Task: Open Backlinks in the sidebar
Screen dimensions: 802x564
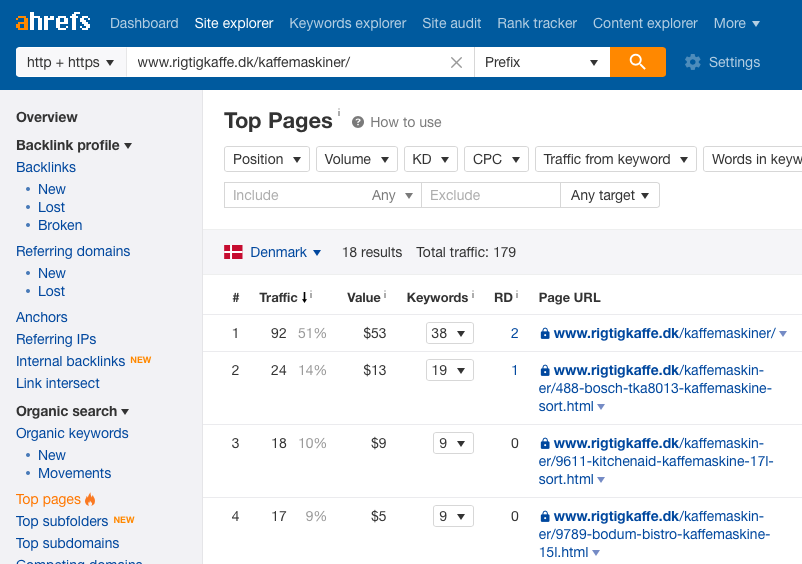Action: coord(46,167)
